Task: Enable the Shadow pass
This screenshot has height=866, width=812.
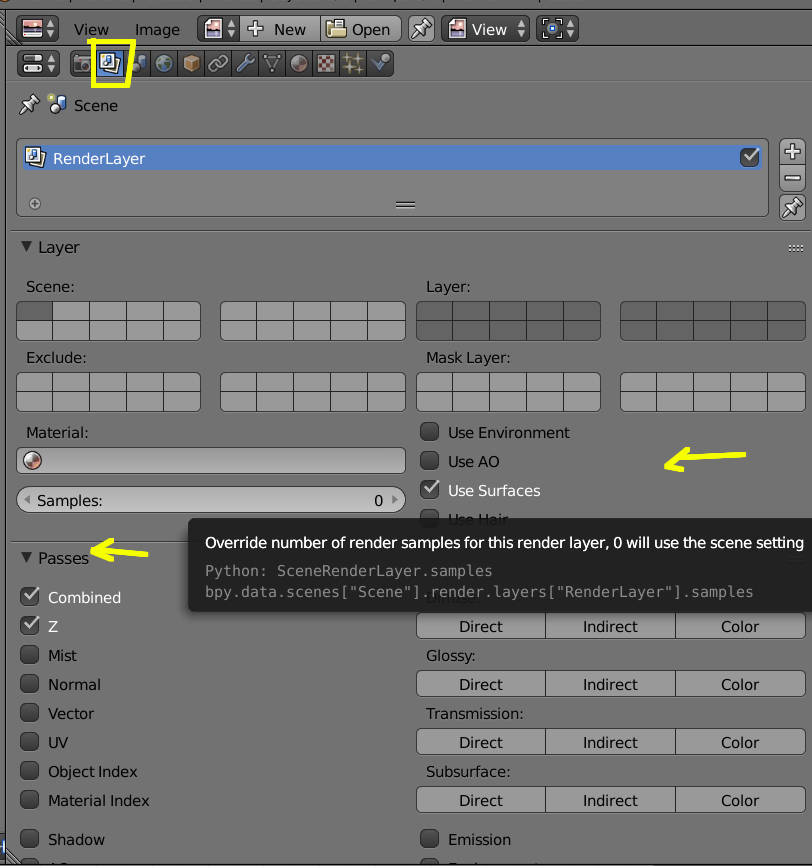Action: [30, 839]
